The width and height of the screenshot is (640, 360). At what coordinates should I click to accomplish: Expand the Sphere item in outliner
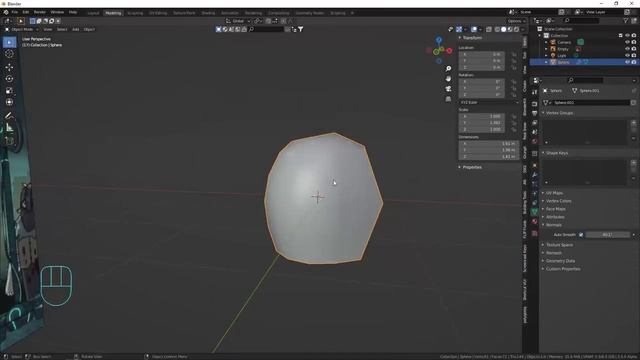[546, 62]
